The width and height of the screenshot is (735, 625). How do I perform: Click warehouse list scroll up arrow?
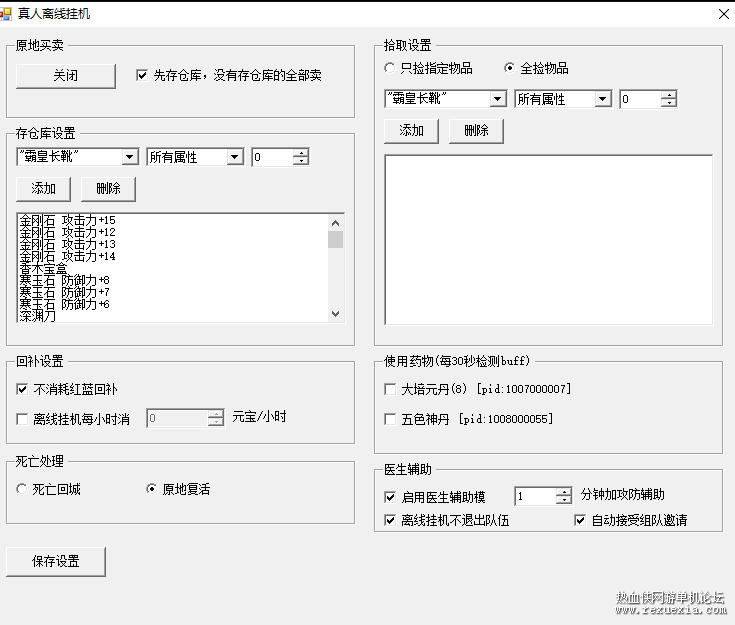point(335,223)
